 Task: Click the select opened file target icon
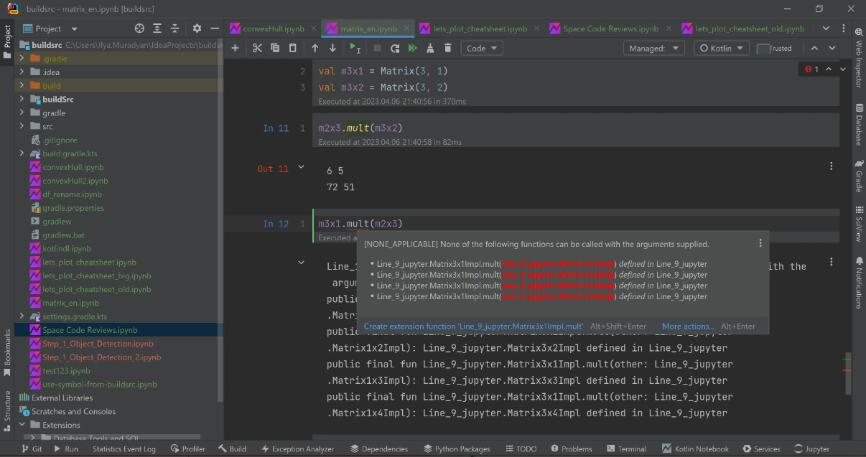tap(139, 29)
